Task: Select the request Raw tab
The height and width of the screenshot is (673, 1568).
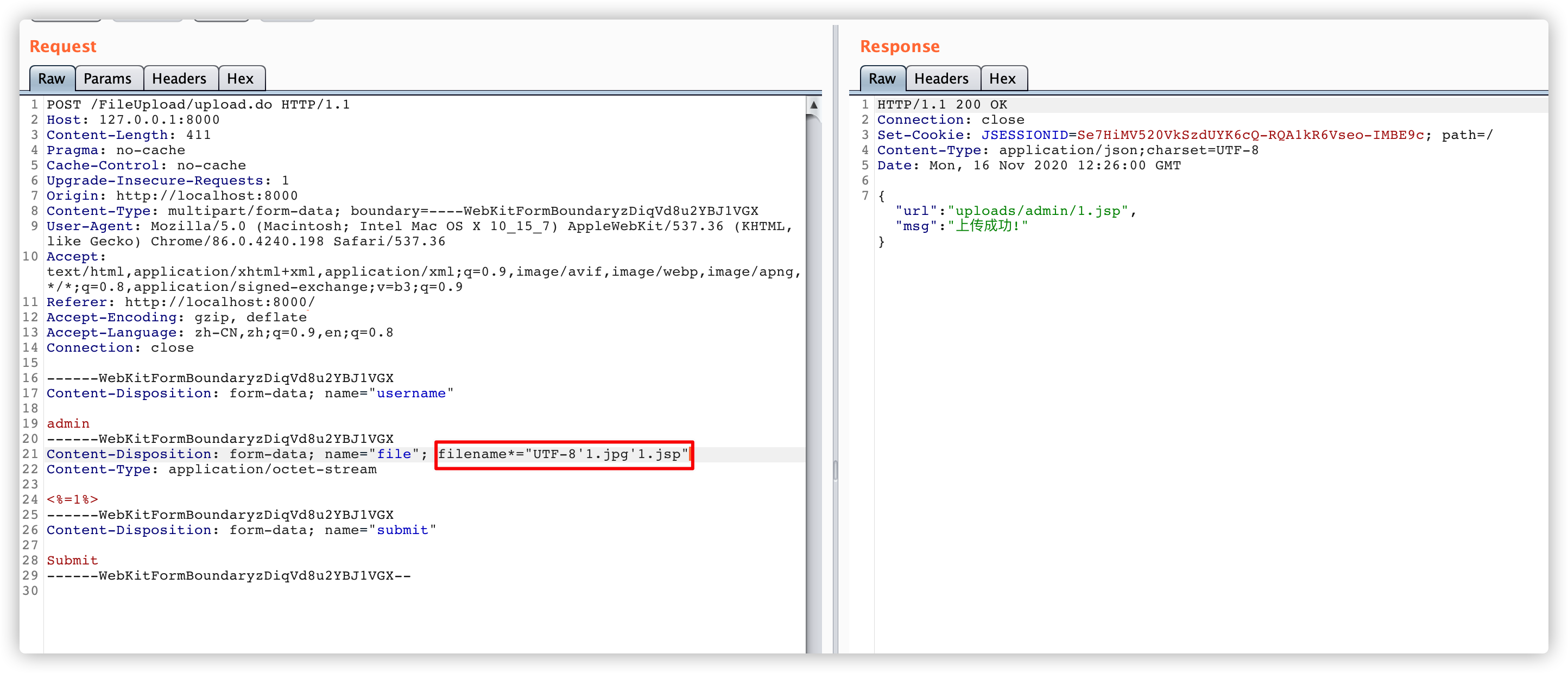Action: (51, 79)
